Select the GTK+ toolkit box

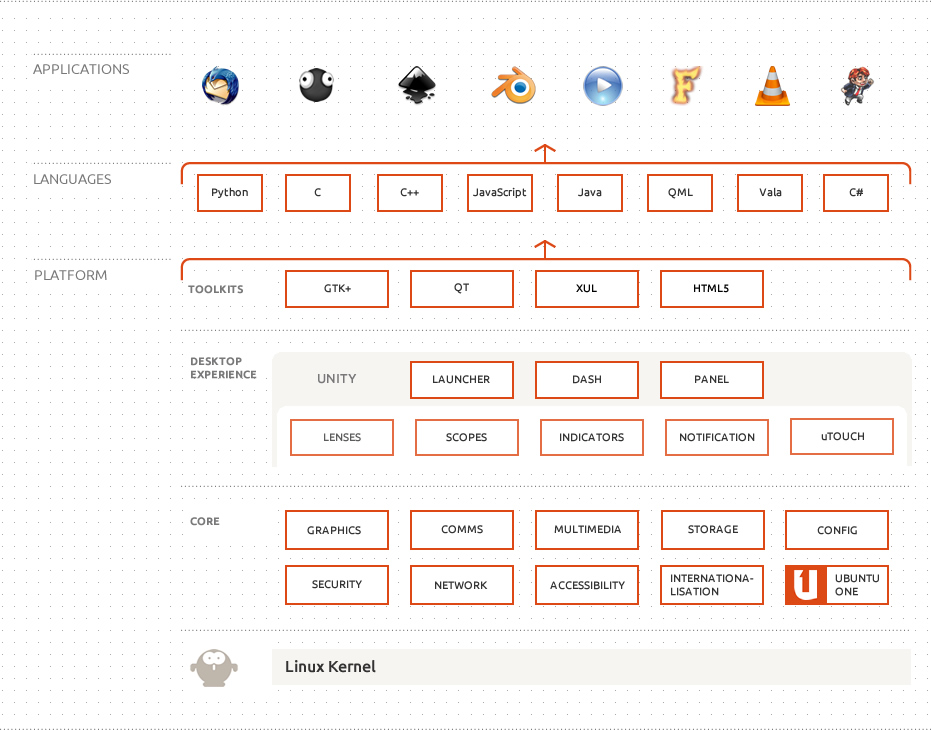(337, 289)
